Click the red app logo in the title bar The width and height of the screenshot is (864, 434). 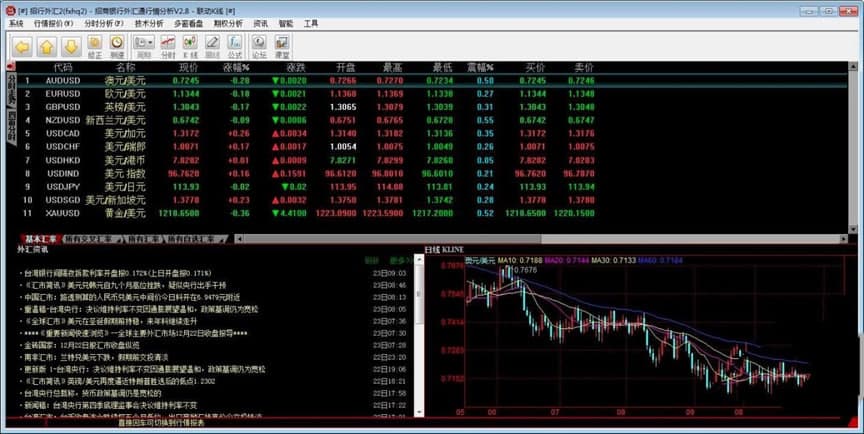(10, 10)
